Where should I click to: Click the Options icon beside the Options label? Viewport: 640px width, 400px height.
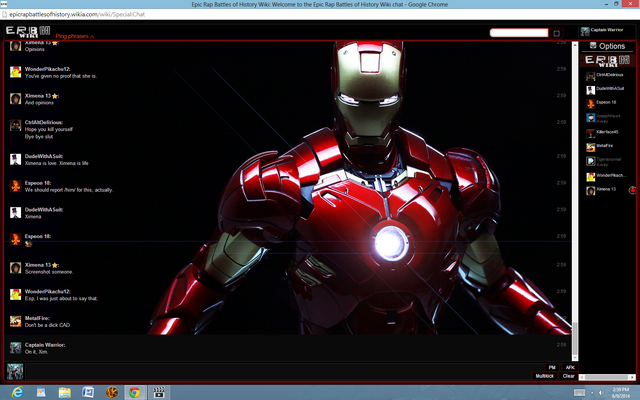[593, 45]
